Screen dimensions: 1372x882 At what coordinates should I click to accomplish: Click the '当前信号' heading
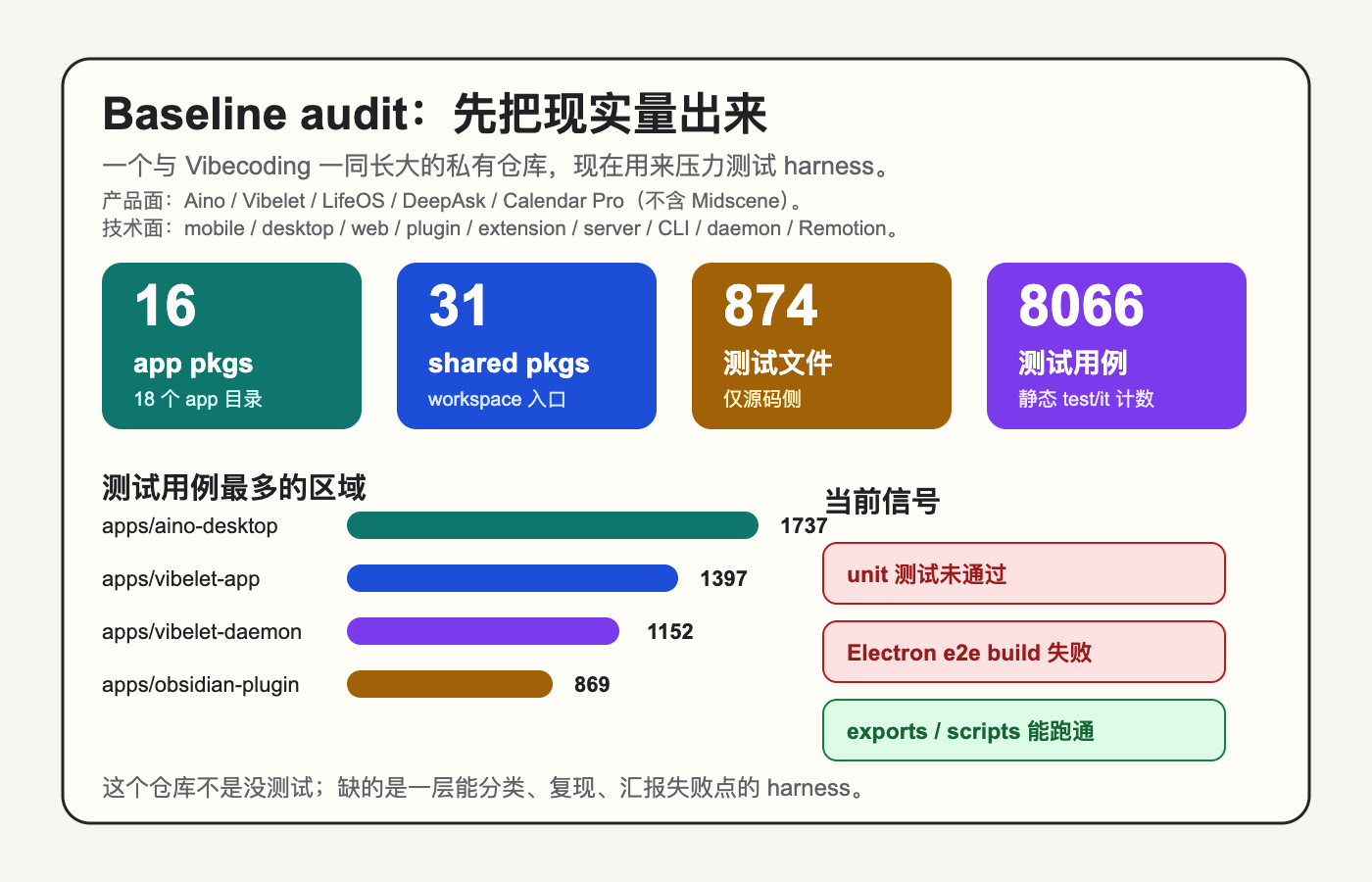(x=882, y=502)
